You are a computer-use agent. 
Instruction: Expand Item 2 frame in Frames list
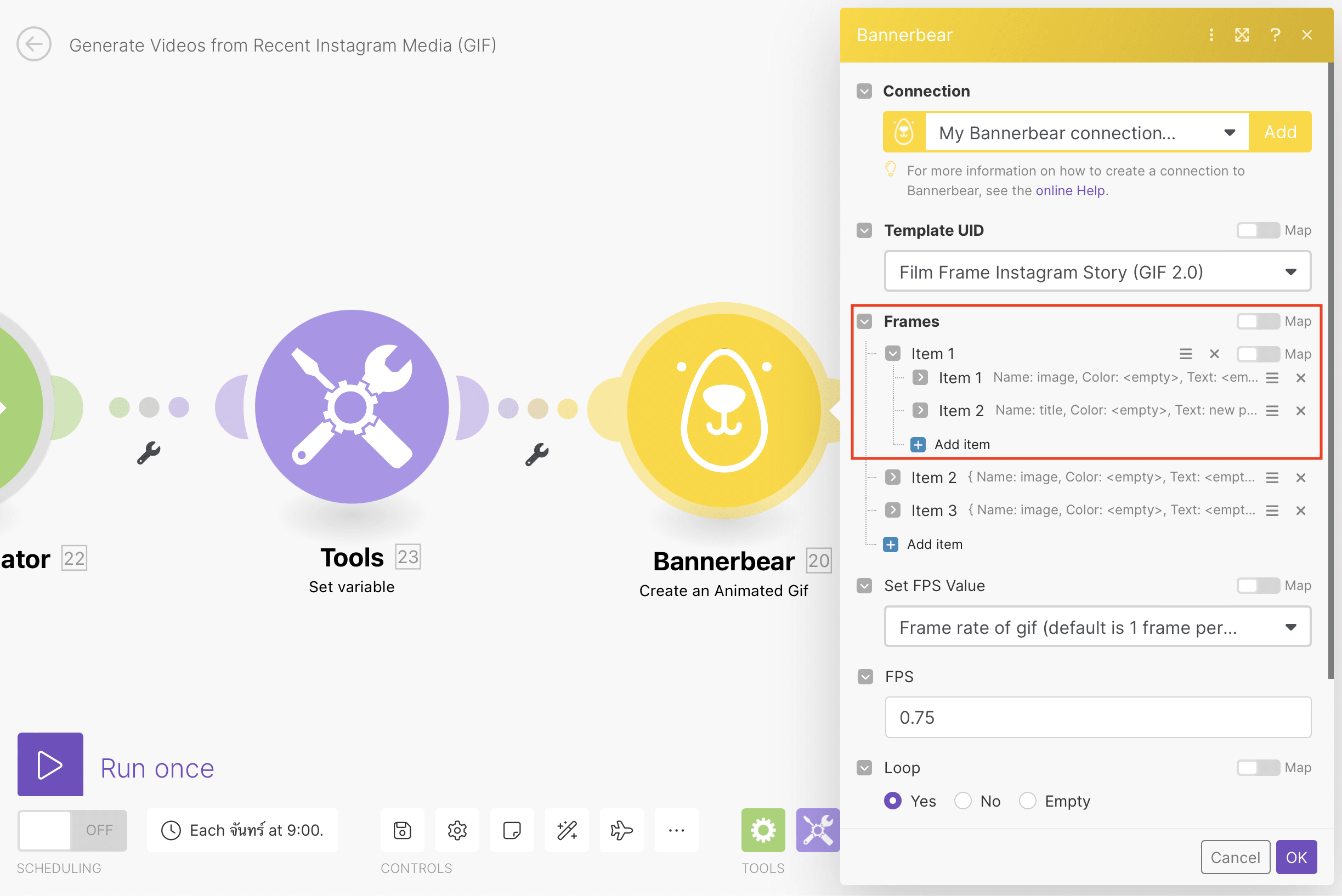(x=893, y=478)
